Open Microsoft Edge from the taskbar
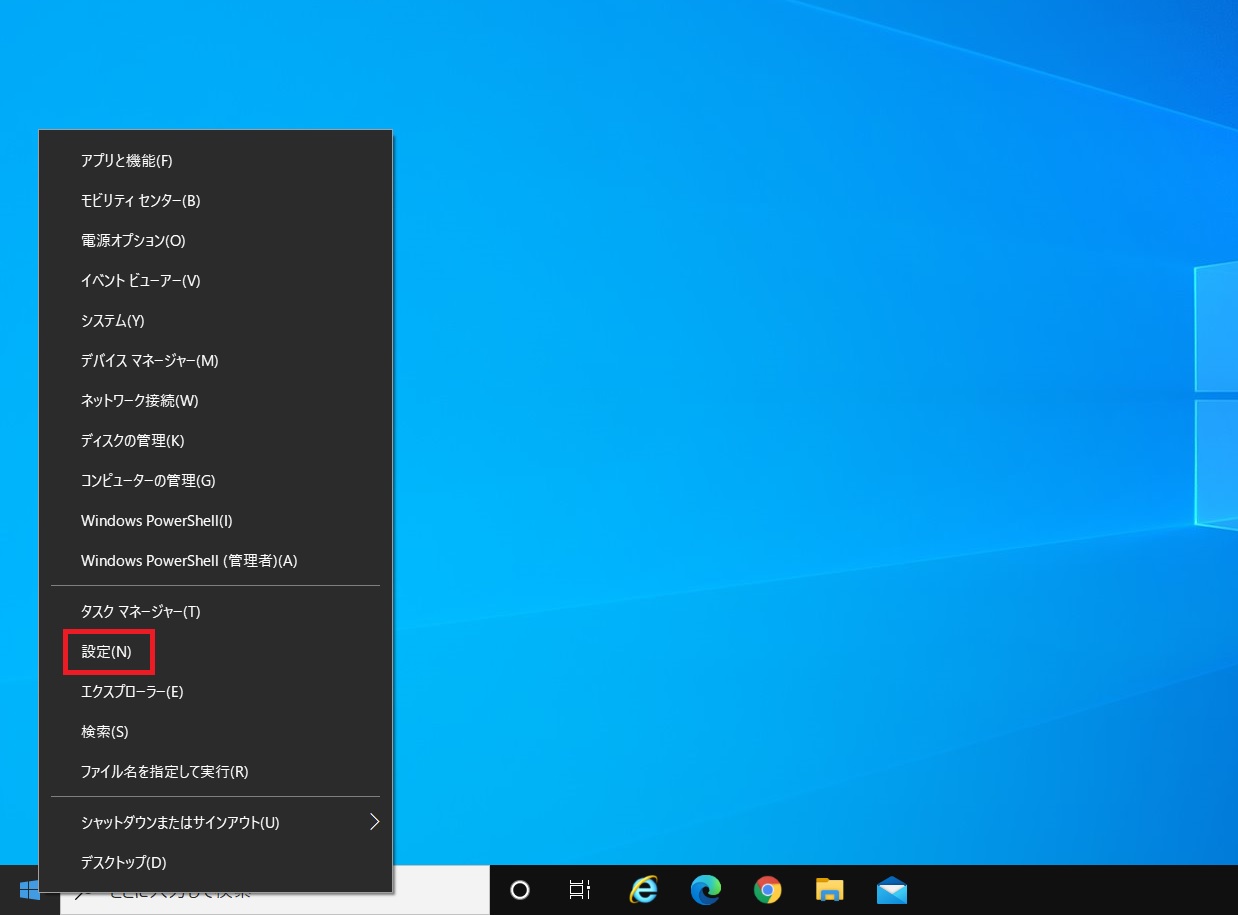This screenshot has width=1238, height=915. tap(705, 890)
